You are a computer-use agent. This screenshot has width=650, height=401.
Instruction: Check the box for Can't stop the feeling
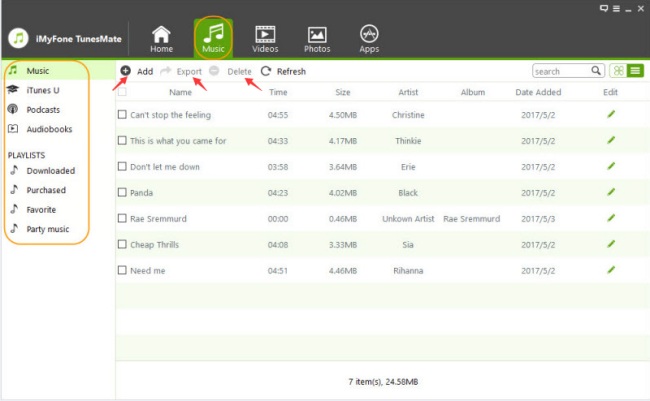[x=122, y=114]
